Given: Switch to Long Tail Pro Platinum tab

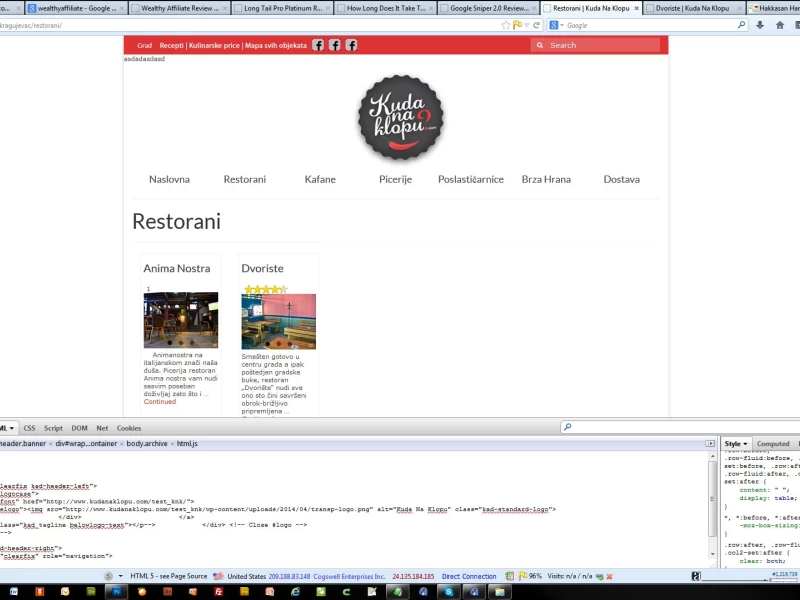Looking at the screenshot, I should [282, 8].
